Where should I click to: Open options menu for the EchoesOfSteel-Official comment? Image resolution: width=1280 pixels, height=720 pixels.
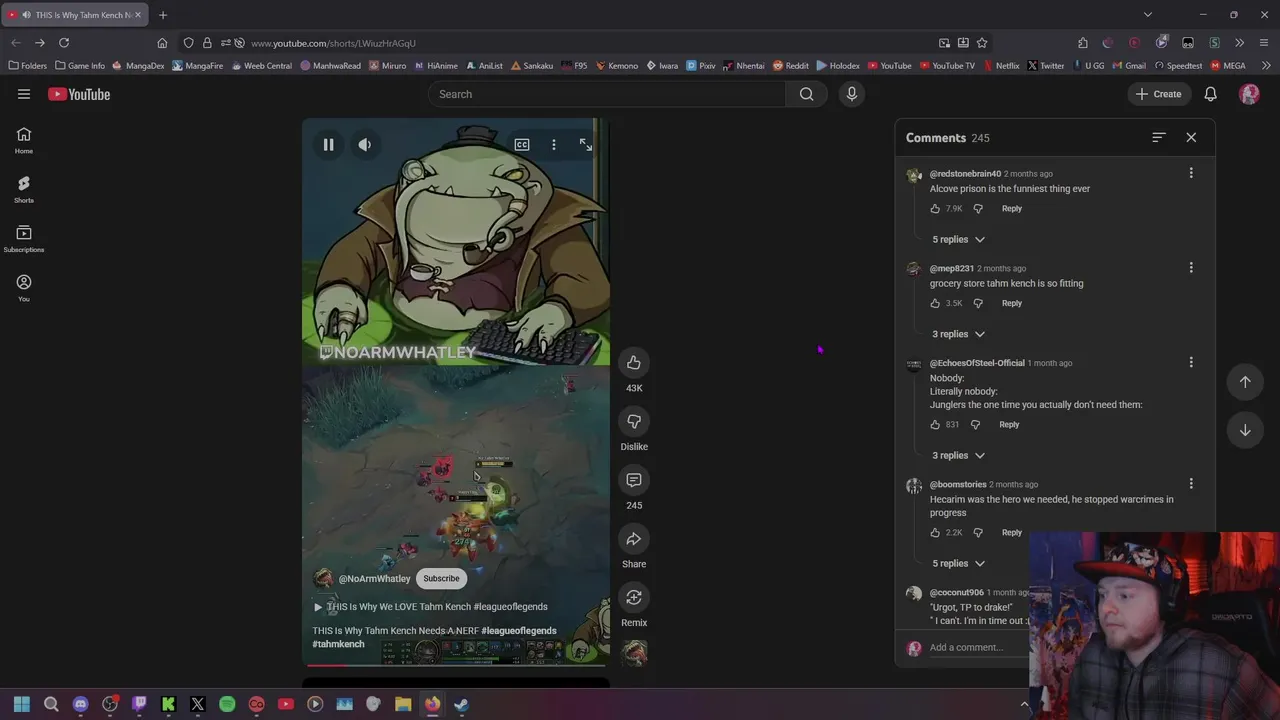[x=1191, y=362]
